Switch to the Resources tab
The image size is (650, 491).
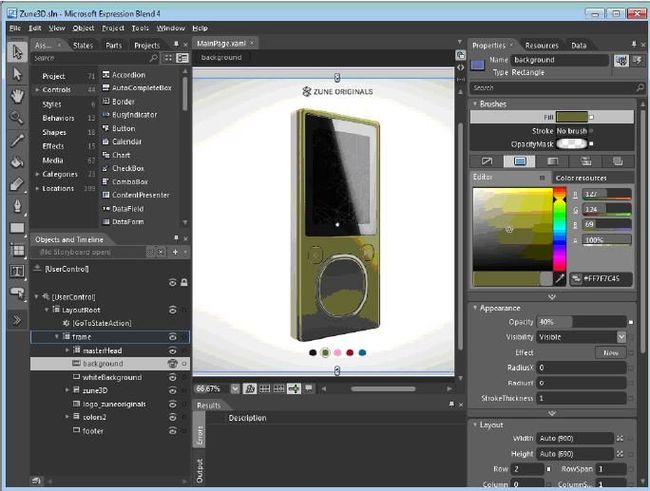(x=541, y=46)
